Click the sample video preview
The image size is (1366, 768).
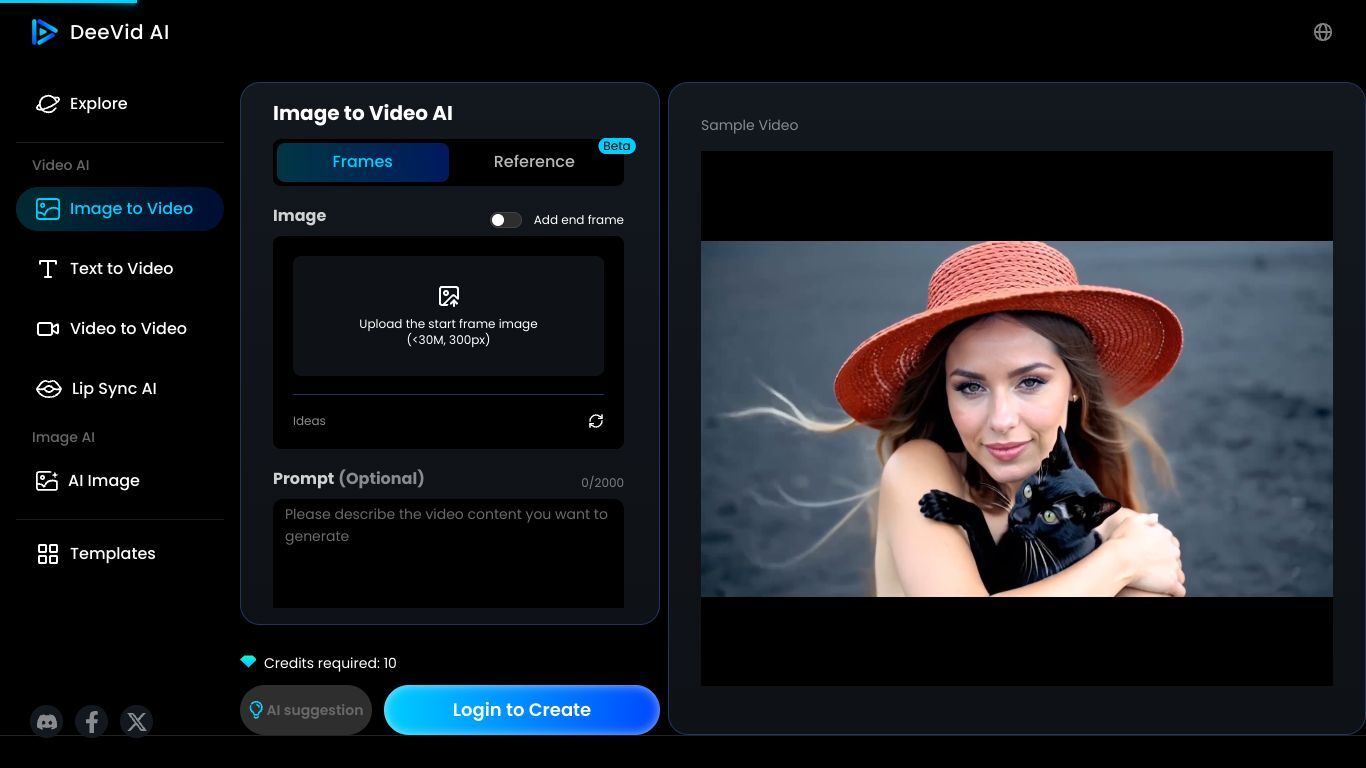pyautogui.click(x=1017, y=418)
